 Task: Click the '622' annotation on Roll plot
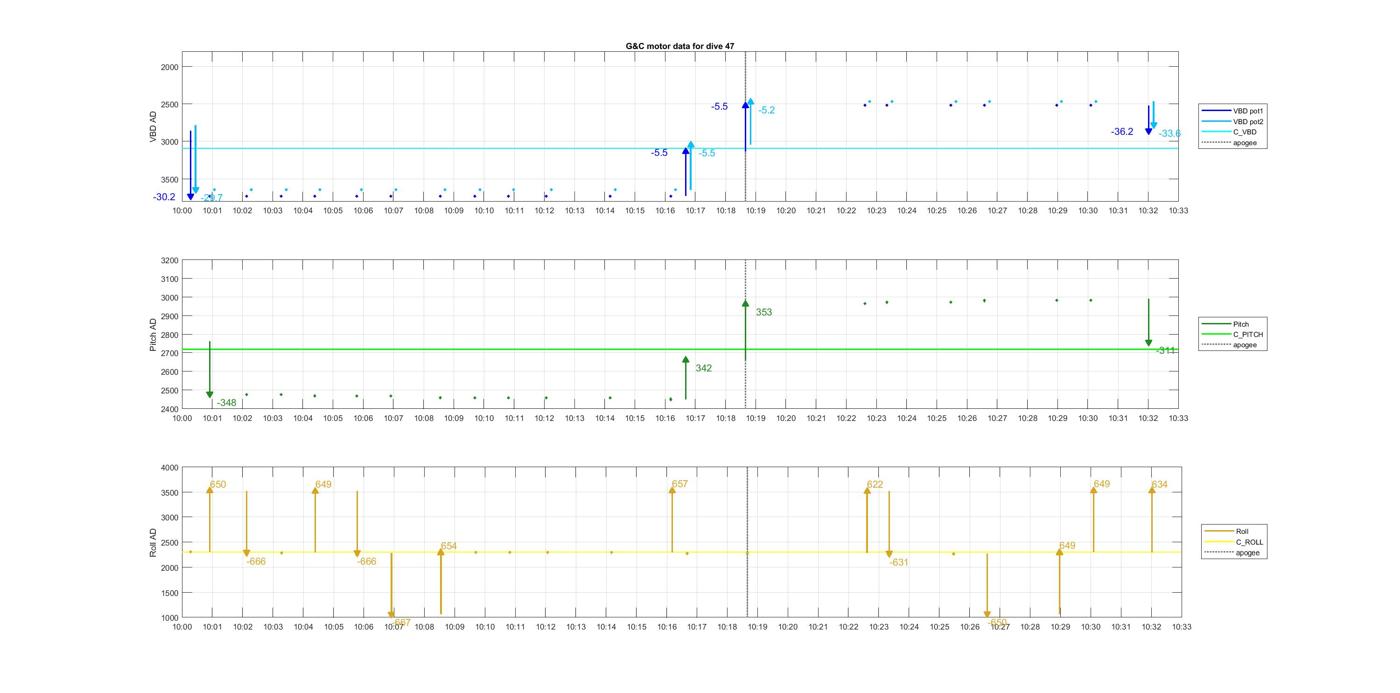pos(875,485)
